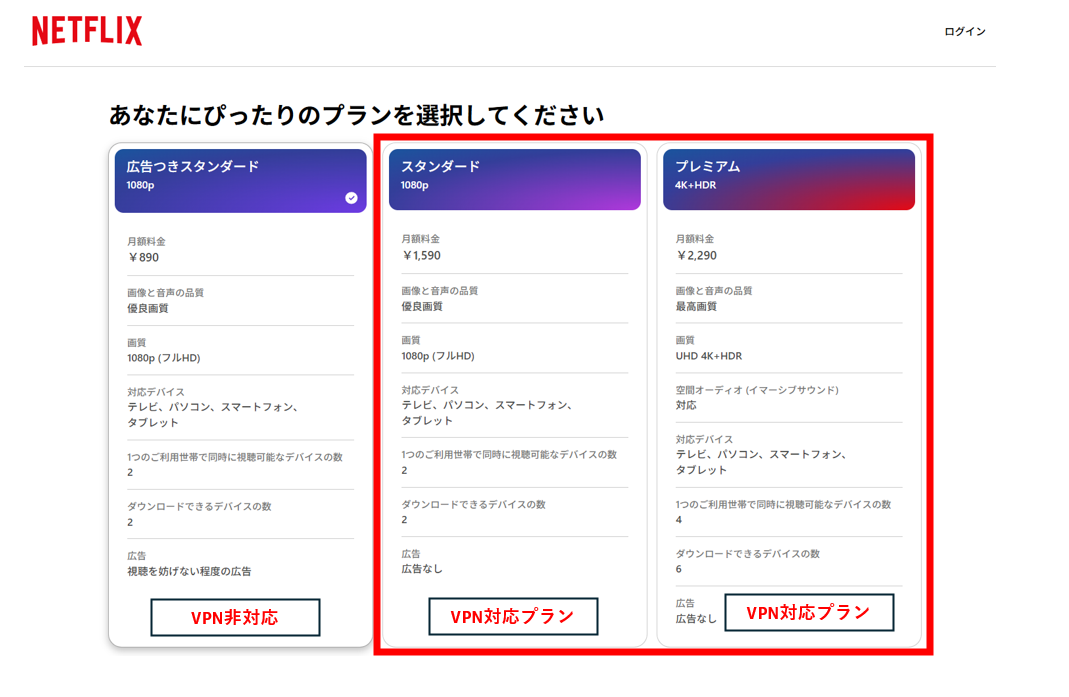The image size is (1069, 697).
Task: Open the ログイン login link
Action: pos(964,32)
